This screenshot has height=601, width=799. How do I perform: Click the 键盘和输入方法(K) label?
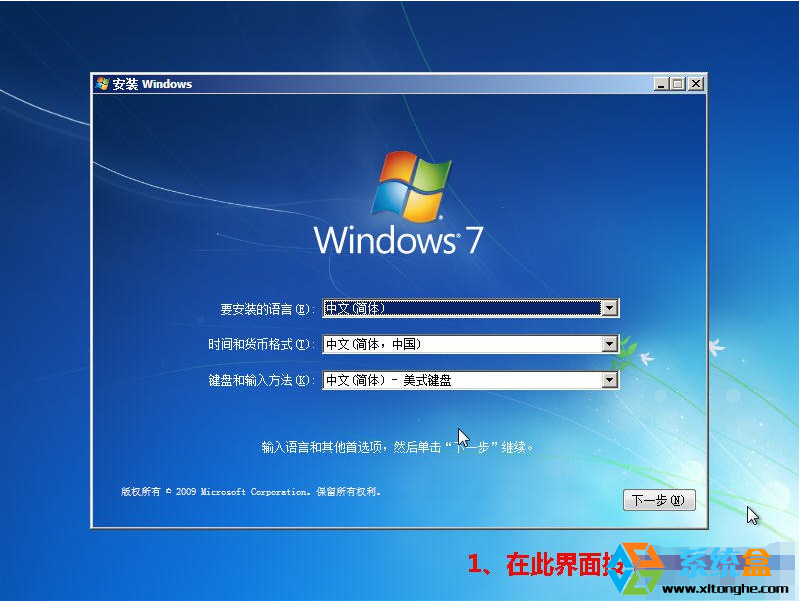coord(260,381)
